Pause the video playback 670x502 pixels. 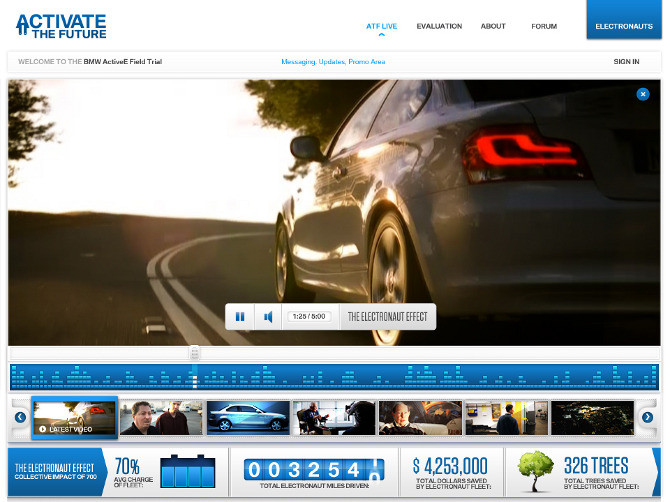click(240, 317)
